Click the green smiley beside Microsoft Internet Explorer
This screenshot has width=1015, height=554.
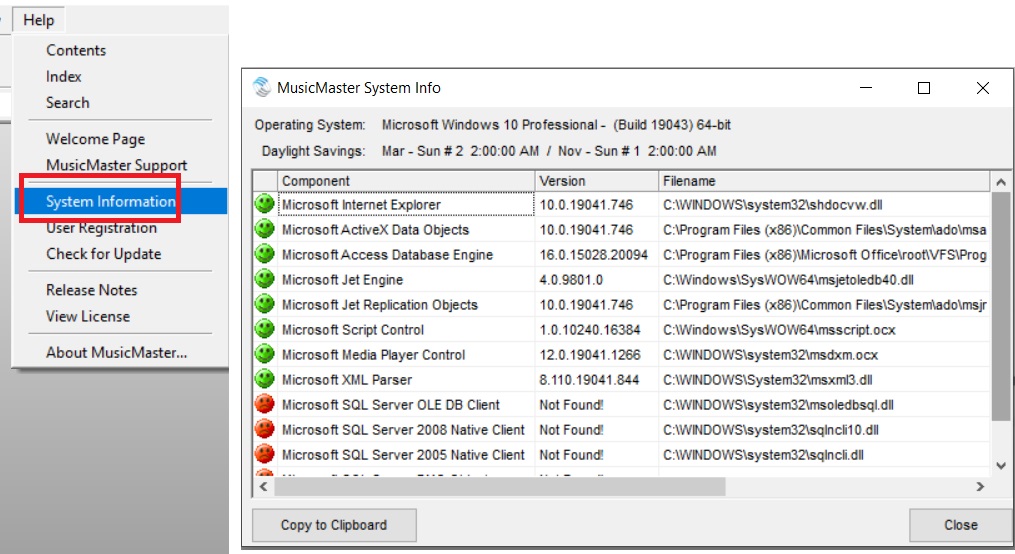tap(264, 204)
